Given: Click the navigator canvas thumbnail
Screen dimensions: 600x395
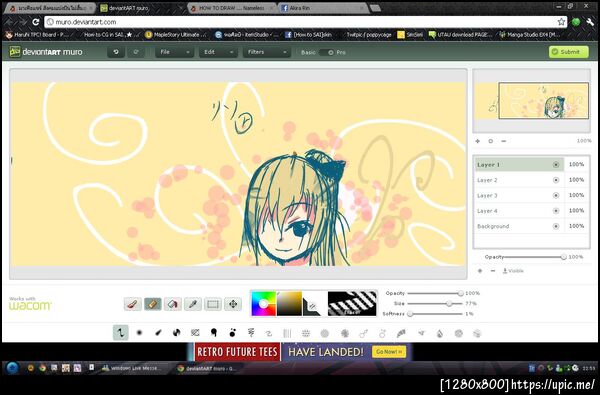Looking at the screenshot, I should [x=532, y=101].
